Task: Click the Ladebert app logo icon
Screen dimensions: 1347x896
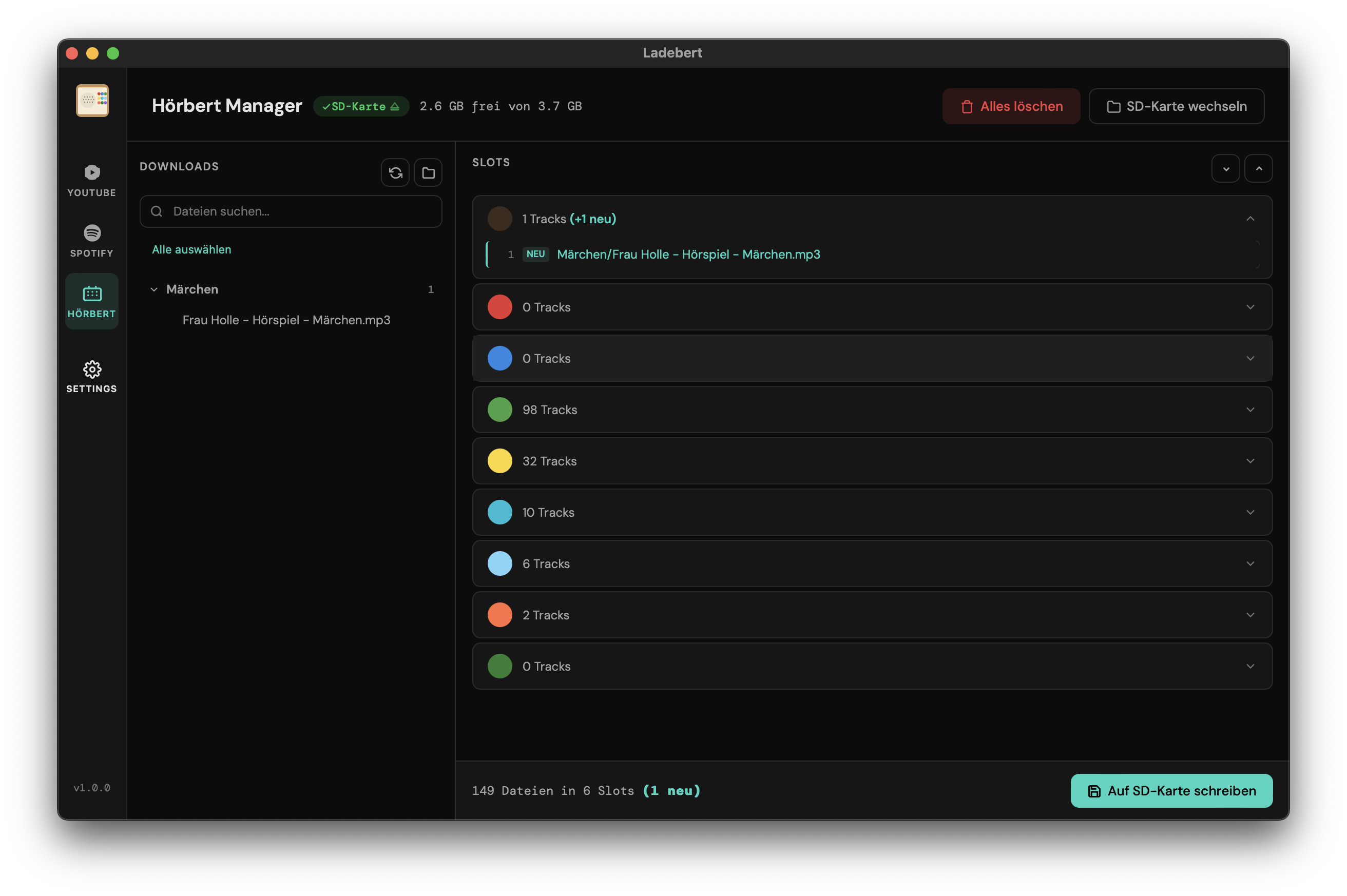Action: (92, 101)
